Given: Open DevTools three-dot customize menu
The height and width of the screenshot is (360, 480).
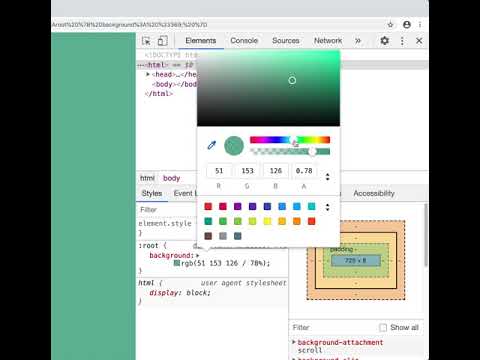Looking at the screenshot, I should (402, 41).
